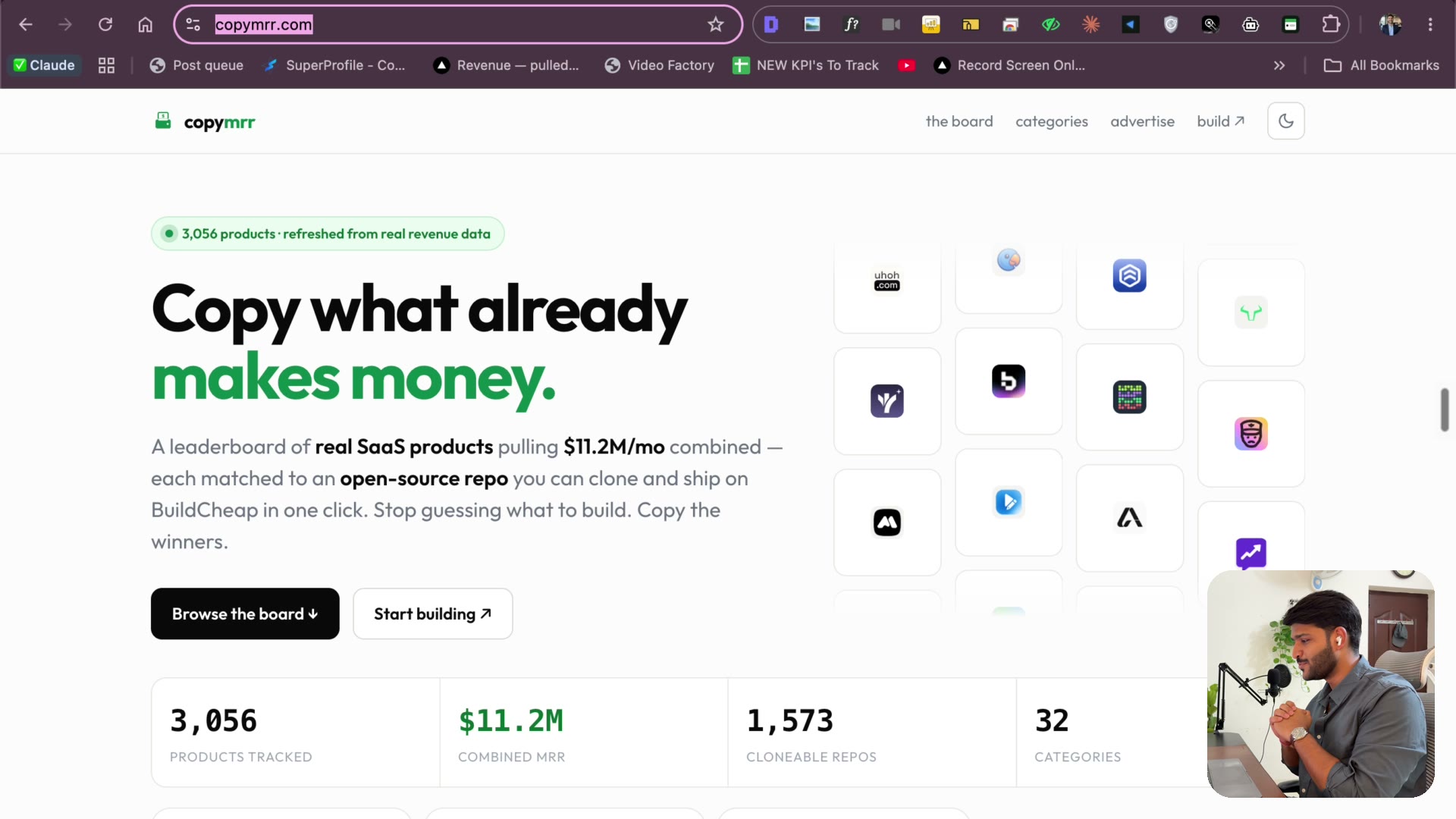Image resolution: width=1456 pixels, height=819 pixels.
Task: Toggle dark mode with the moon button
Action: point(1286,121)
